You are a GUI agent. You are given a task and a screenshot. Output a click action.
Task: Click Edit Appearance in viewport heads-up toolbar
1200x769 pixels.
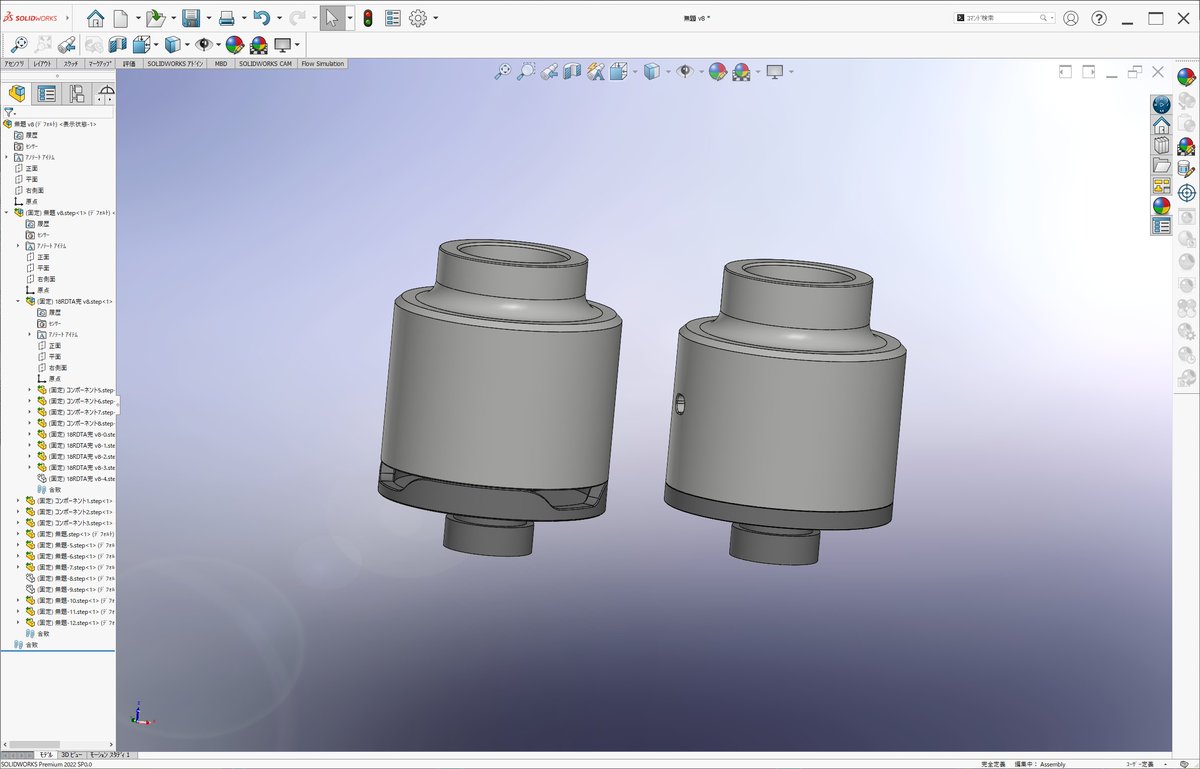pos(717,71)
